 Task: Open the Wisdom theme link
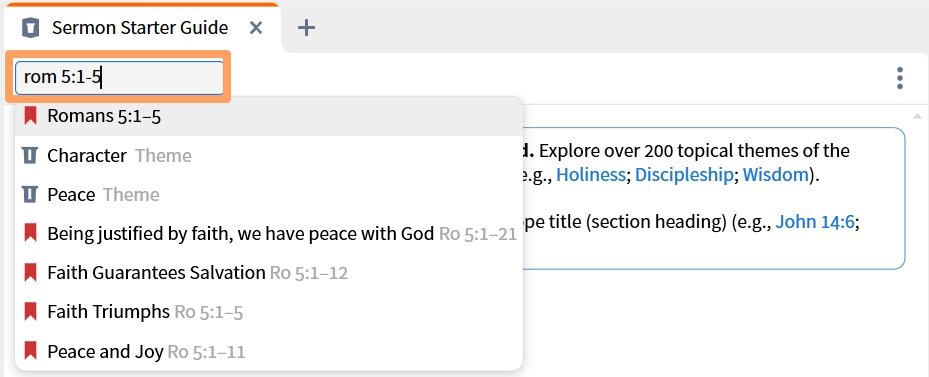tap(776, 174)
